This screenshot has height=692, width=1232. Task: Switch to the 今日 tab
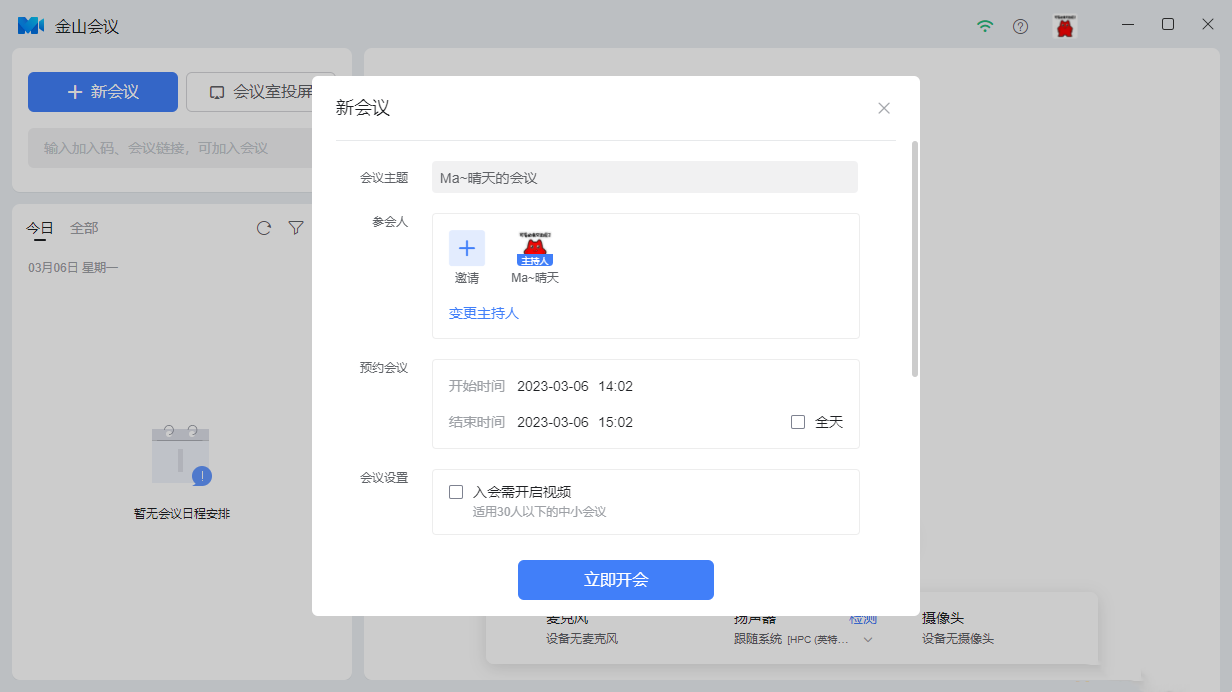[40, 228]
